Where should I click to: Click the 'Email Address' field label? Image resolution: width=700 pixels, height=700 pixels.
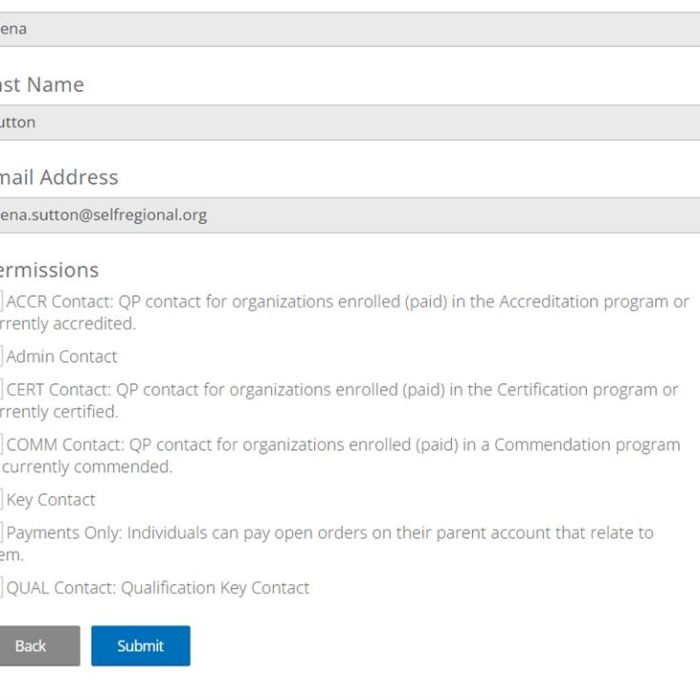[58, 177]
